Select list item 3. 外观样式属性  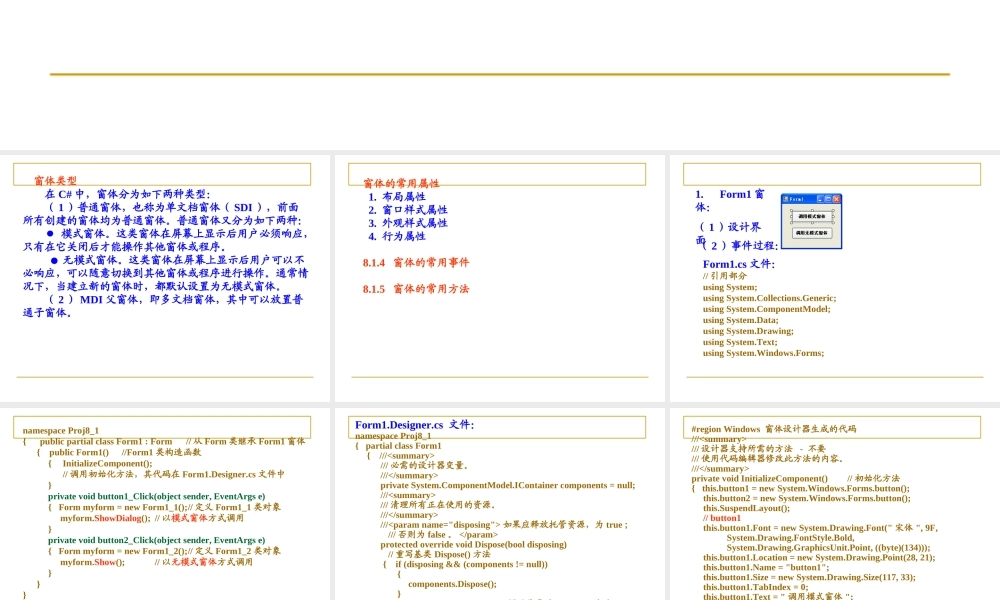408,223
